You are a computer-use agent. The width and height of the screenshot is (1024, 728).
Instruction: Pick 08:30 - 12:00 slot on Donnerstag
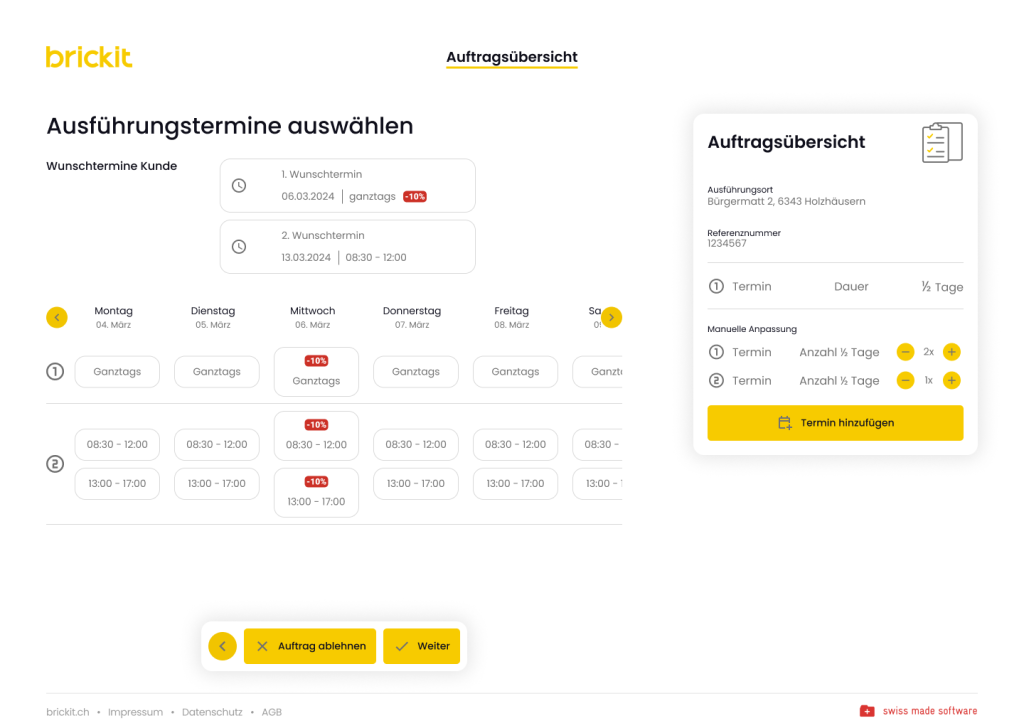click(x=416, y=445)
